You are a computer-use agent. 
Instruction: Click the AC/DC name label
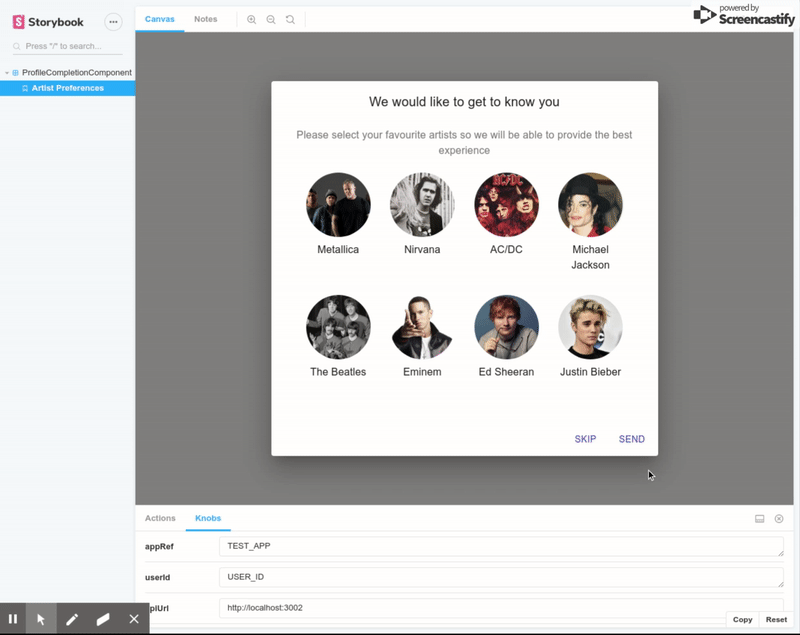506,249
